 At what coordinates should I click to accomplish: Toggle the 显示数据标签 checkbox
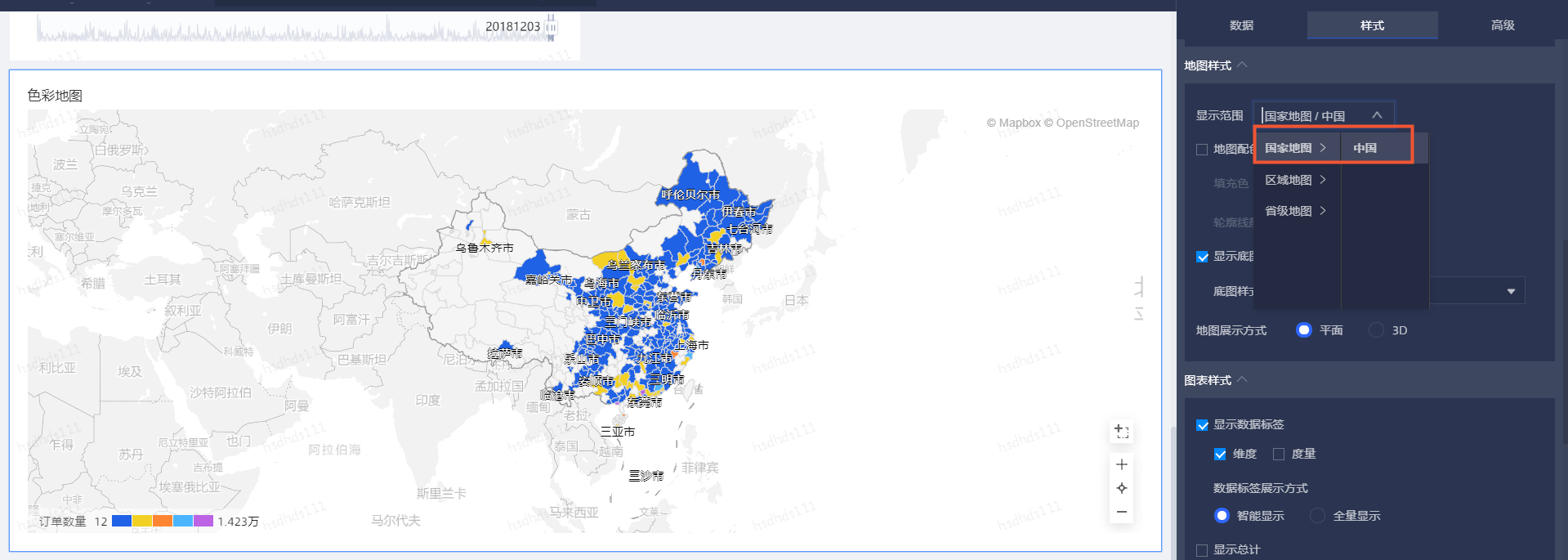point(1202,425)
